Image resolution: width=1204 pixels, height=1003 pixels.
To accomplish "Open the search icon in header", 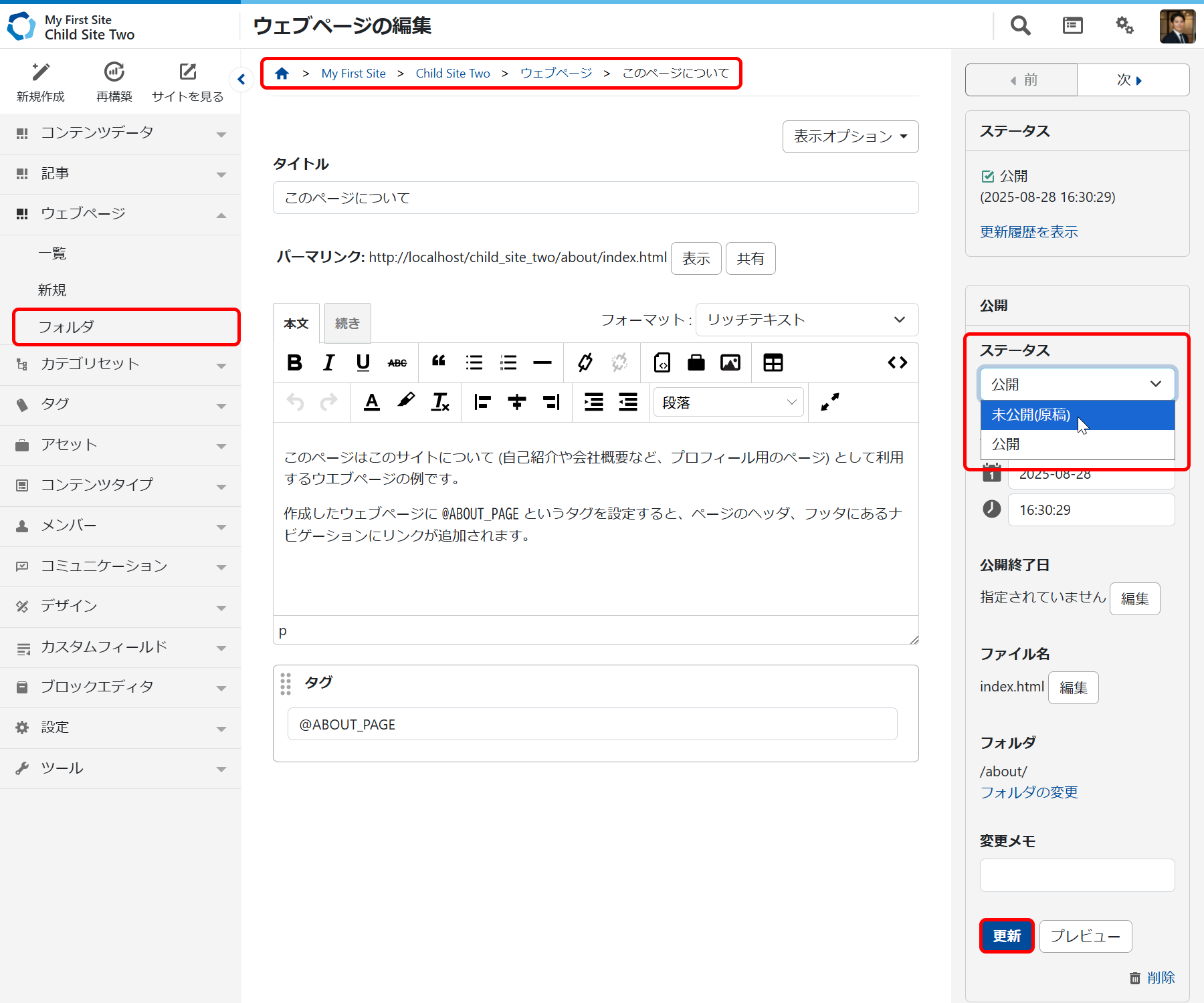I will point(1020,25).
